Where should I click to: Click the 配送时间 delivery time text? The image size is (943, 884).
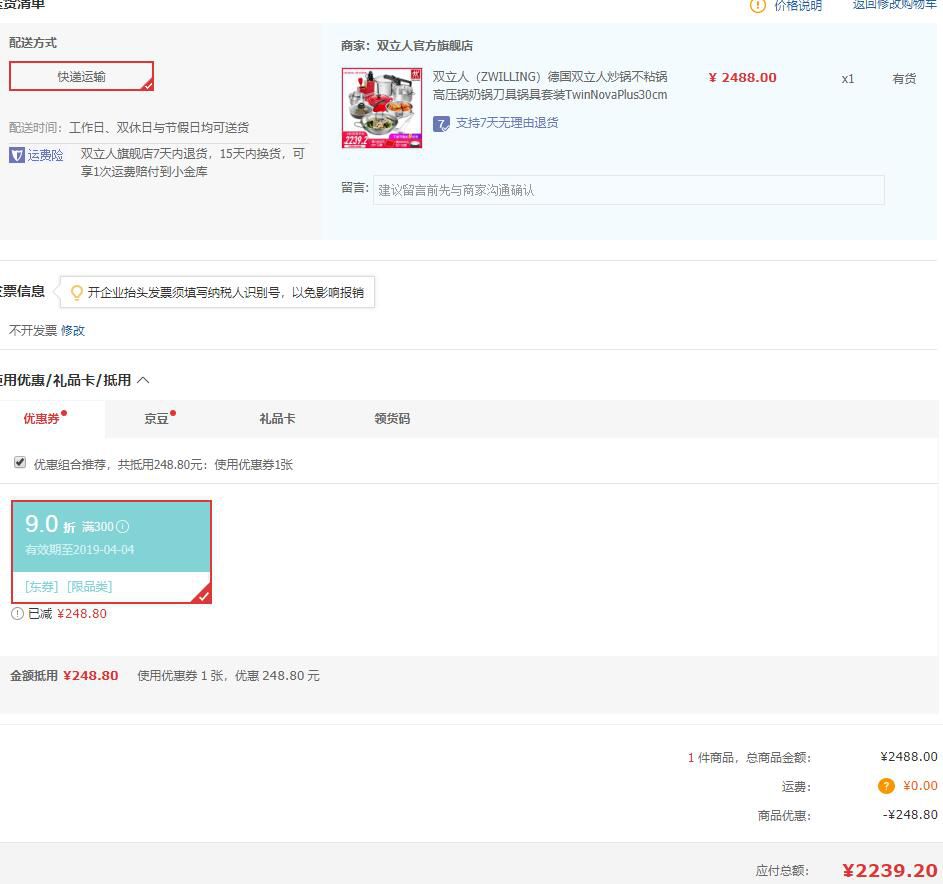[x=129, y=127]
